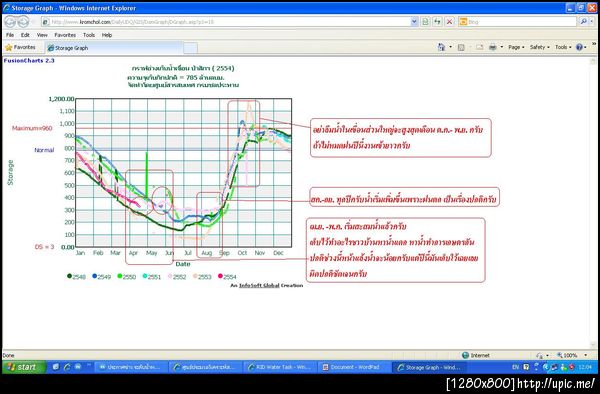Open the View menu

tap(42, 35)
